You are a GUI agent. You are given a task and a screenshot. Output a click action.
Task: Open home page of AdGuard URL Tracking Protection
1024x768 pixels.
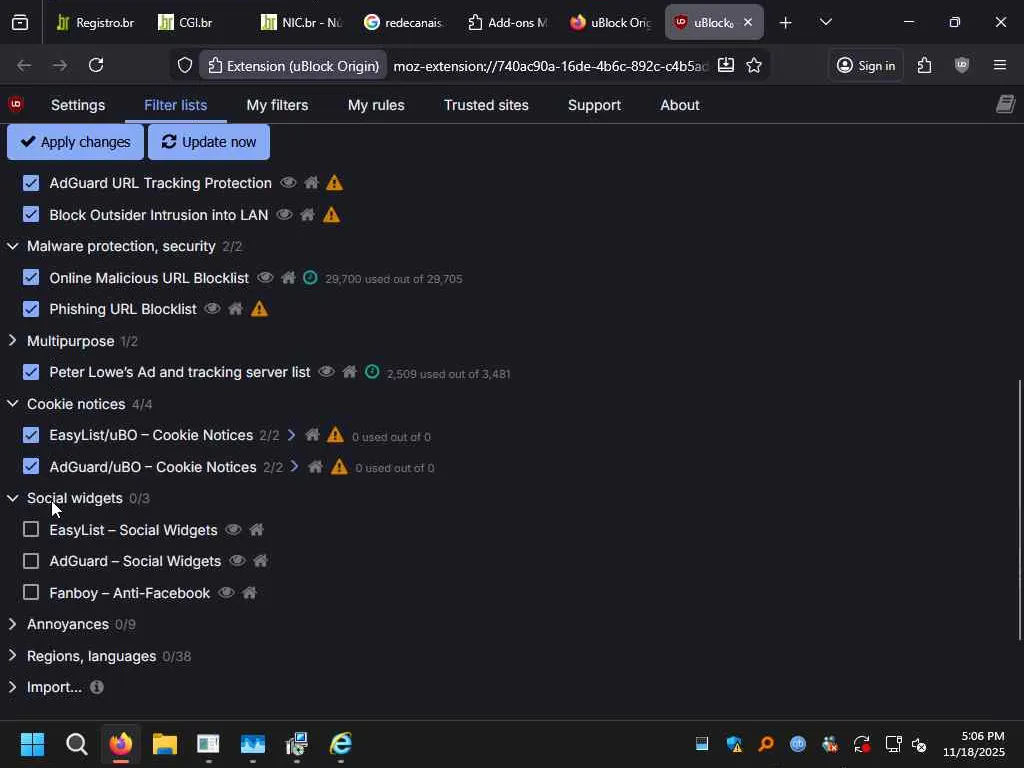click(x=312, y=183)
